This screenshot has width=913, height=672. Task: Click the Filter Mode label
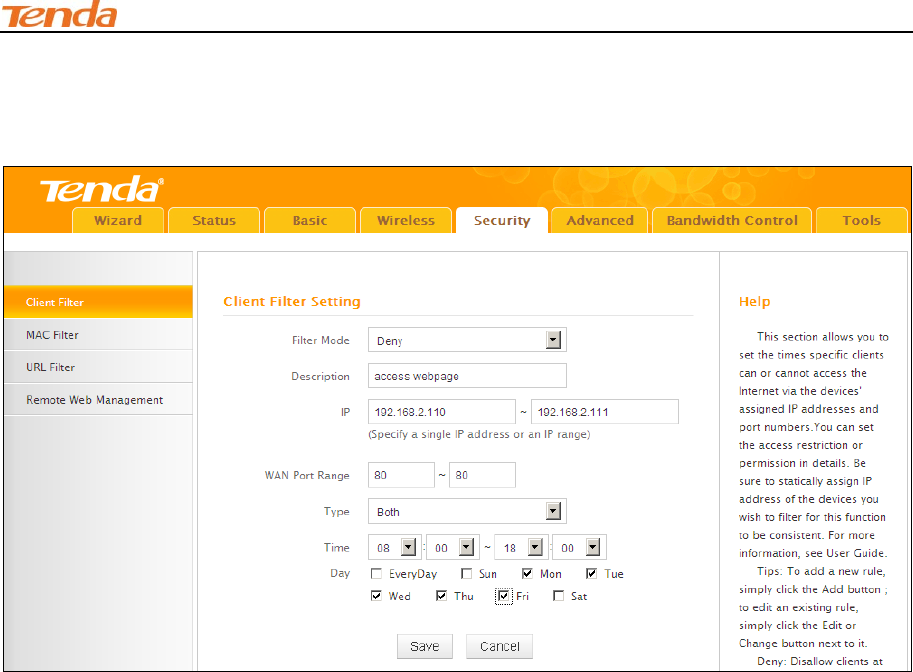pyautogui.click(x=321, y=340)
